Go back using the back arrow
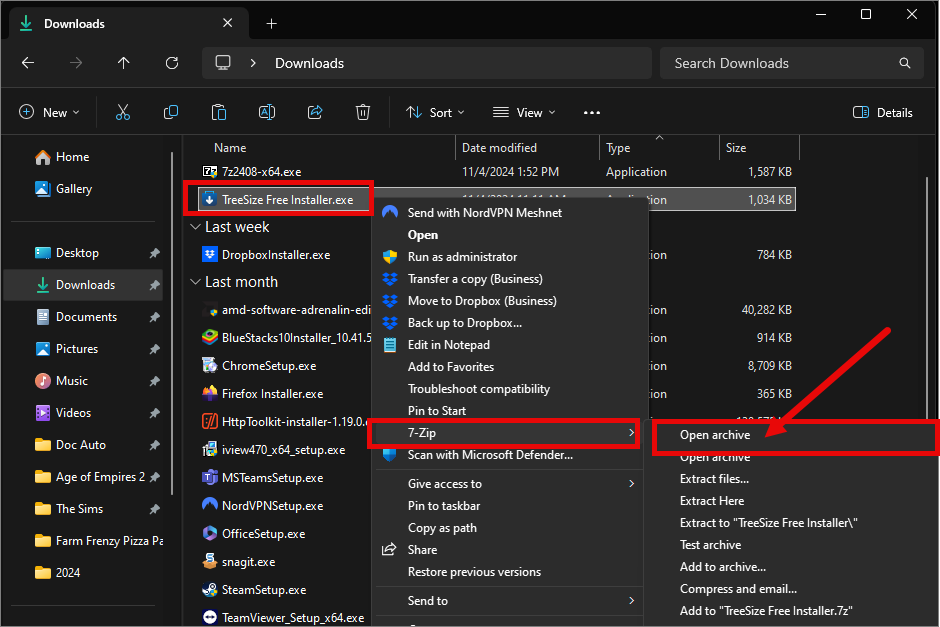 click(28, 63)
